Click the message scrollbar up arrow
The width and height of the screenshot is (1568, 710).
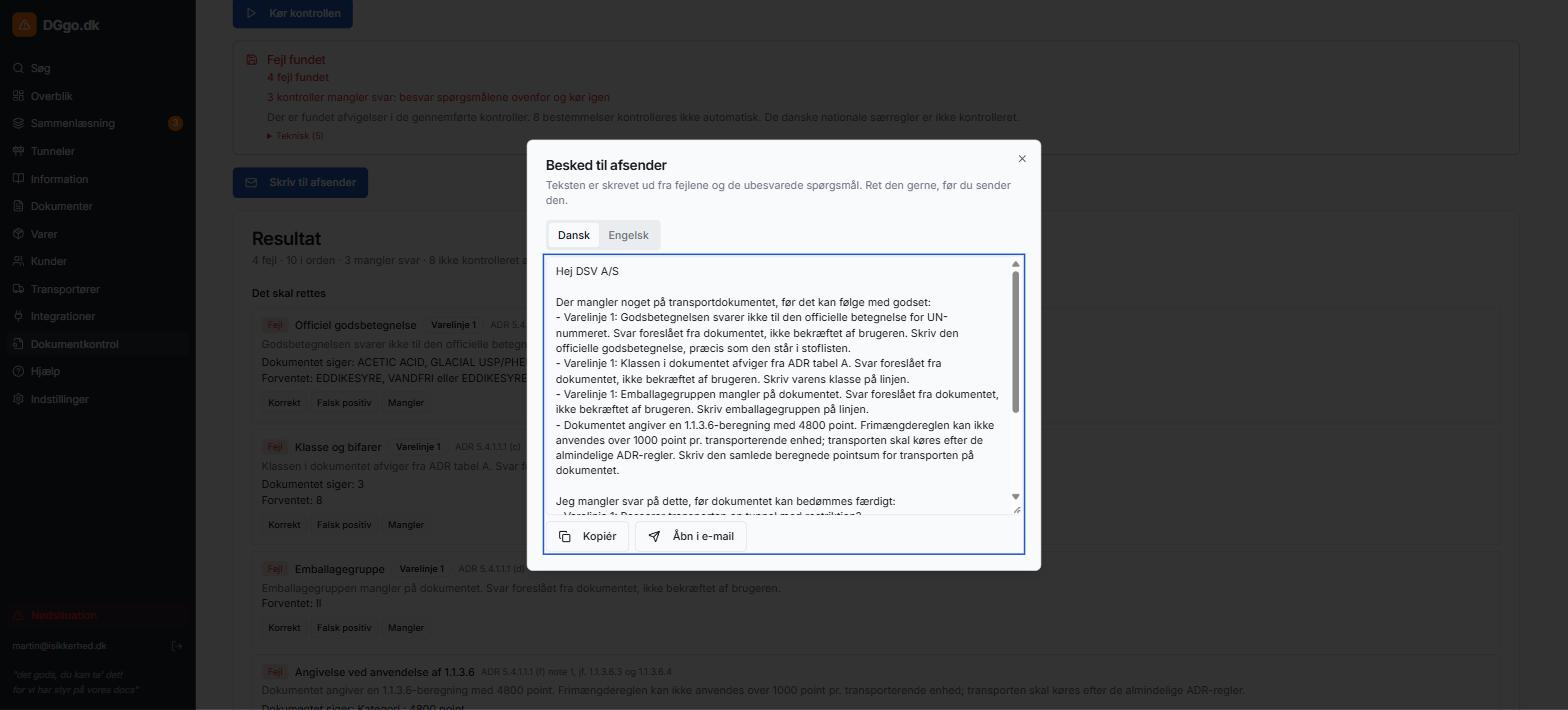tap(1016, 264)
